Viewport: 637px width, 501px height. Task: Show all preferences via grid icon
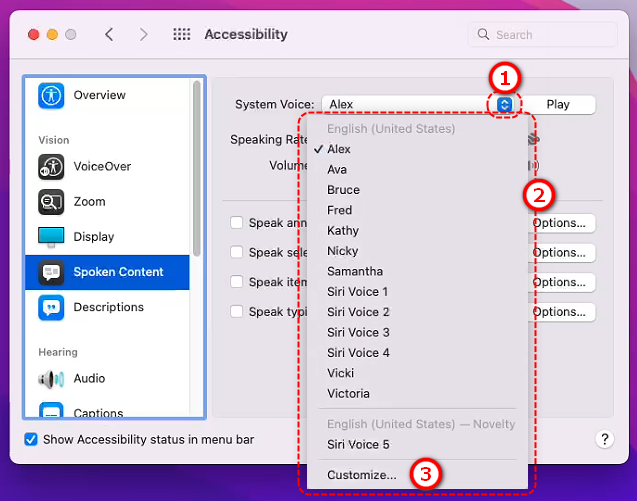pyautogui.click(x=182, y=34)
